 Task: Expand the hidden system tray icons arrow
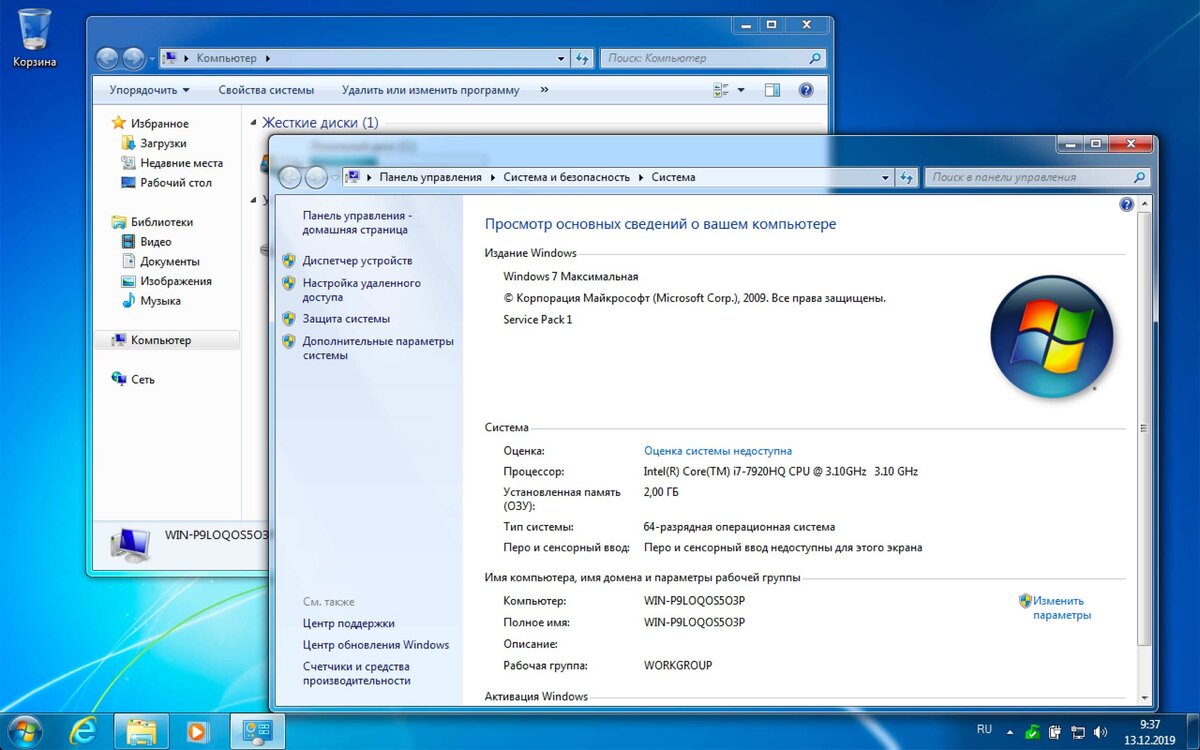[x=1010, y=731]
